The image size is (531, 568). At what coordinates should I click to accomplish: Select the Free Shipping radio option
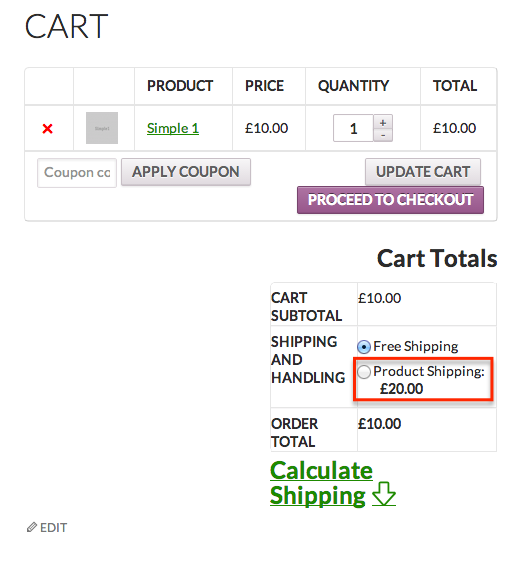pos(364,347)
